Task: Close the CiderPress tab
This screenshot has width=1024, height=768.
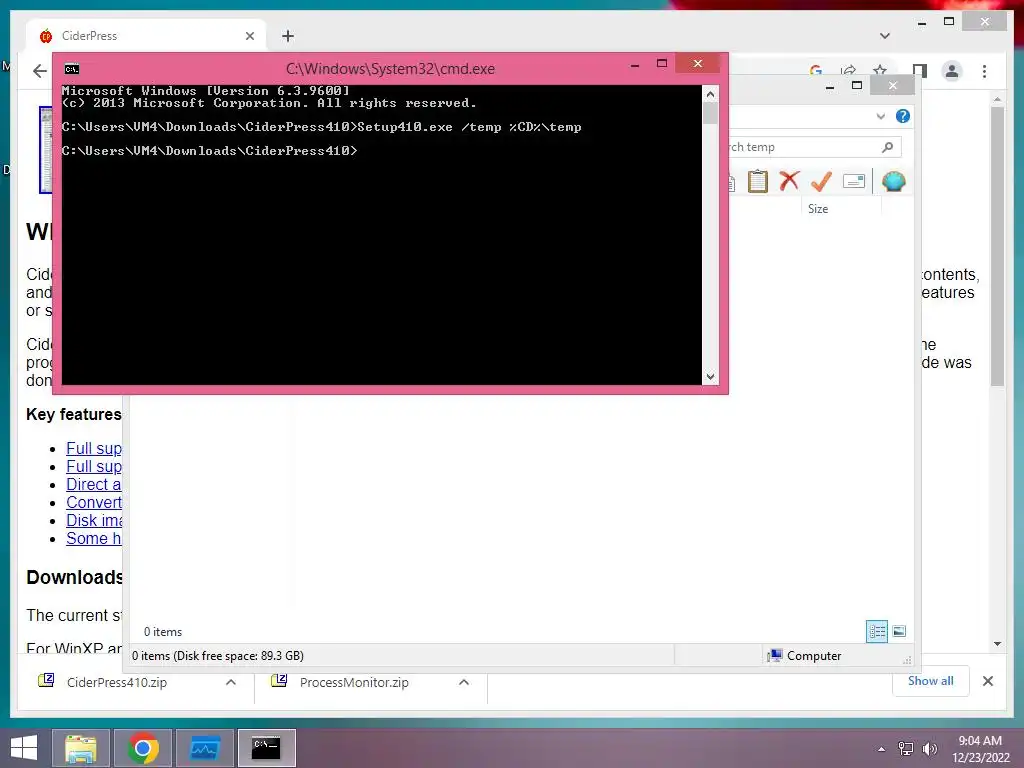Action: click(x=249, y=36)
